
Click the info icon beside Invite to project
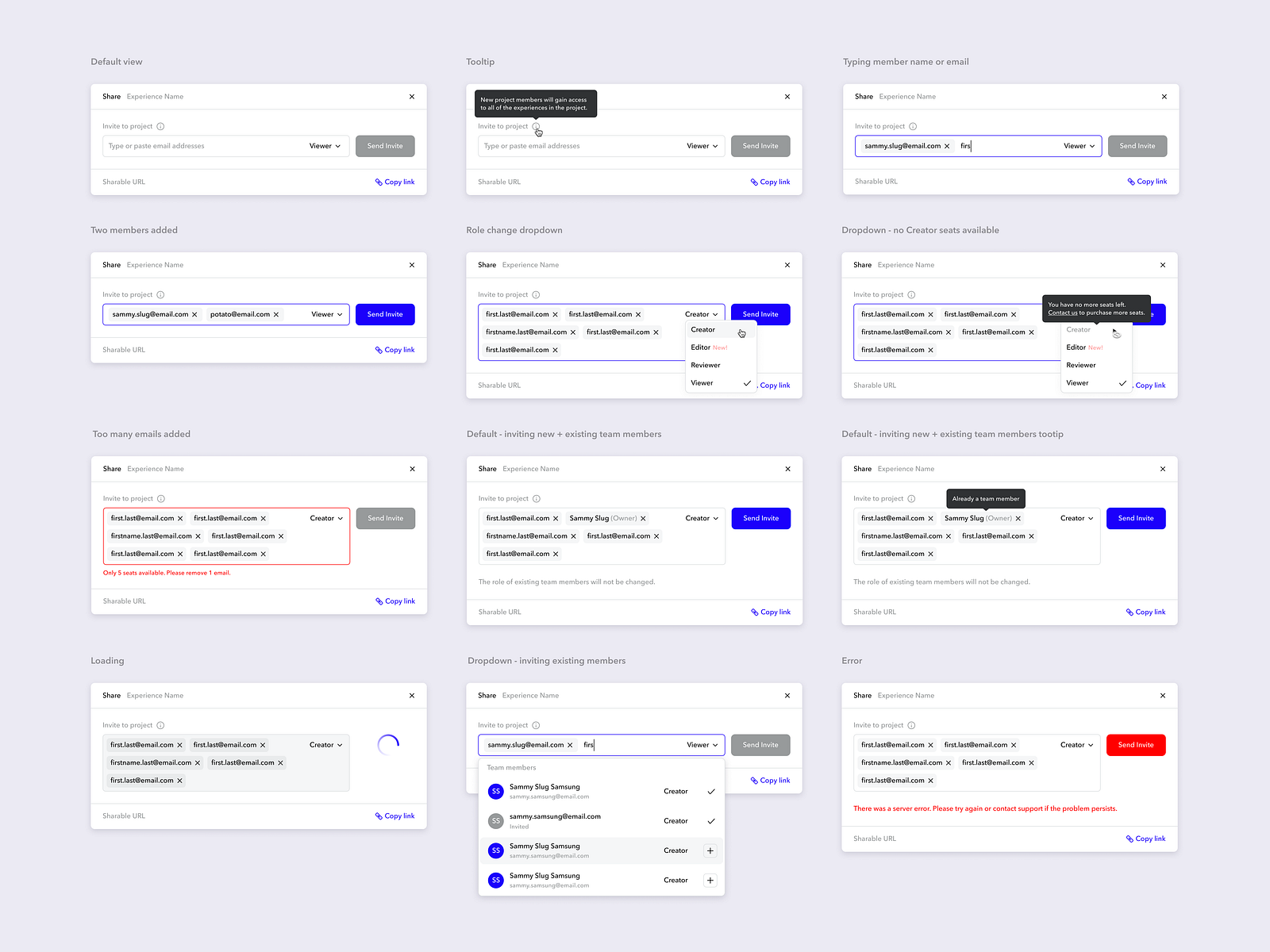(162, 126)
